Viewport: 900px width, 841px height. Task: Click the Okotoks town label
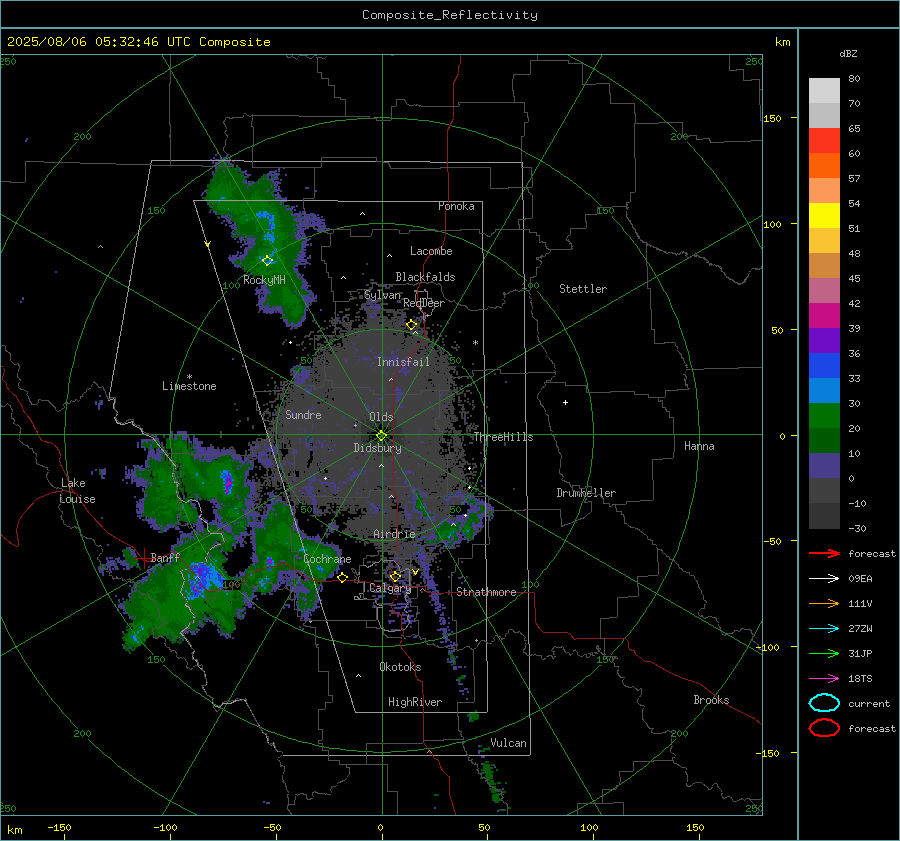[400, 666]
